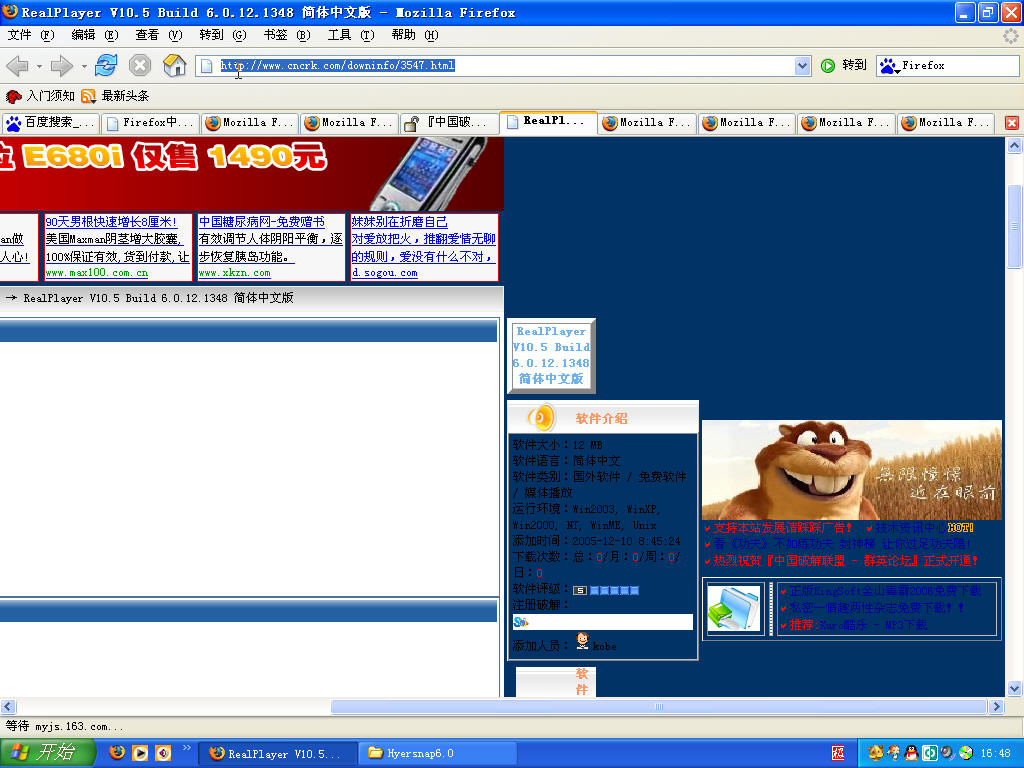Open the 热烈祝贺『中国破解联盟 forum link
1024x768 pixels.
click(x=845, y=561)
